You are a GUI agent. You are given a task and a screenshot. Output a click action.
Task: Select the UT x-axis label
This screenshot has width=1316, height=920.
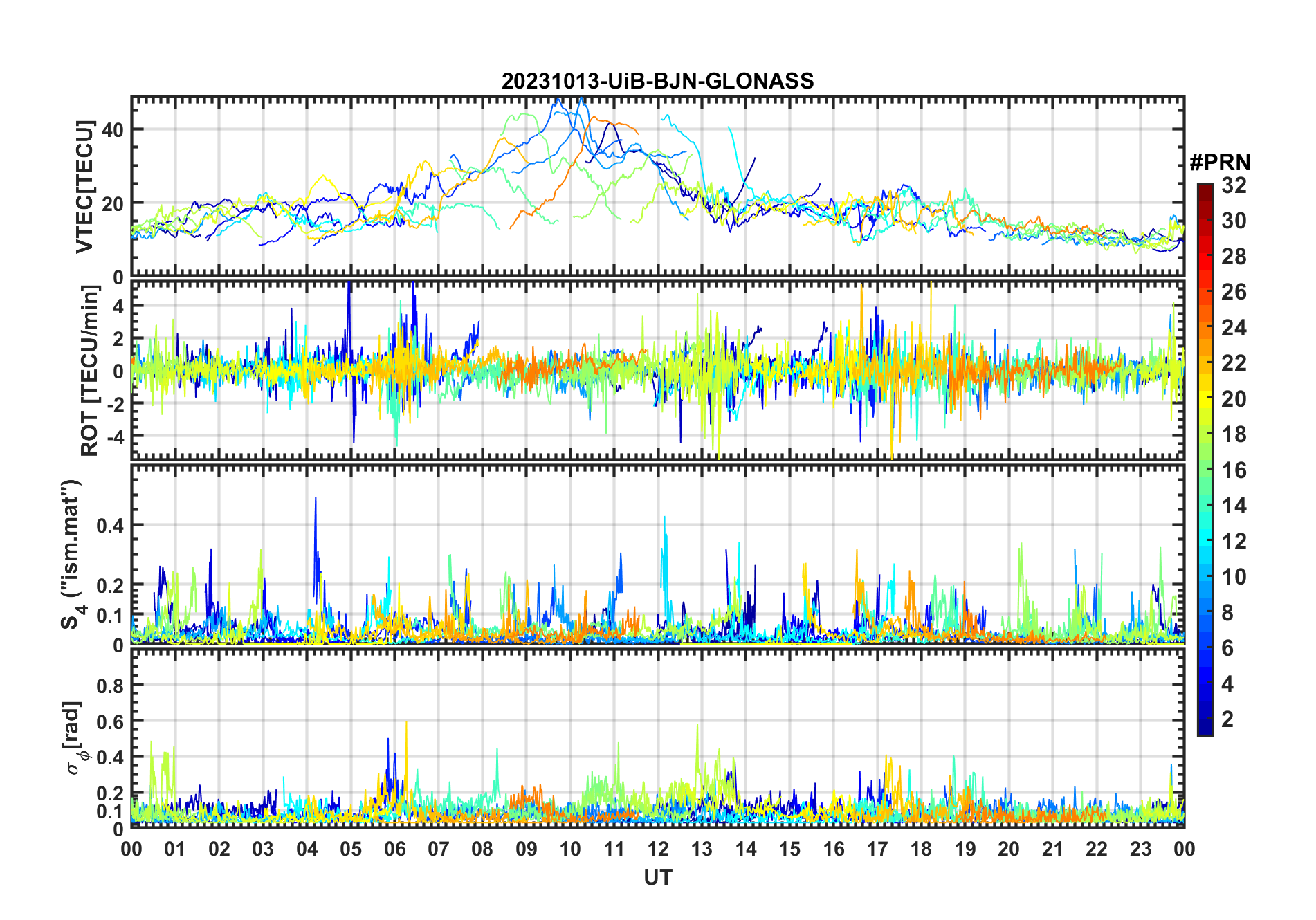[658, 877]
